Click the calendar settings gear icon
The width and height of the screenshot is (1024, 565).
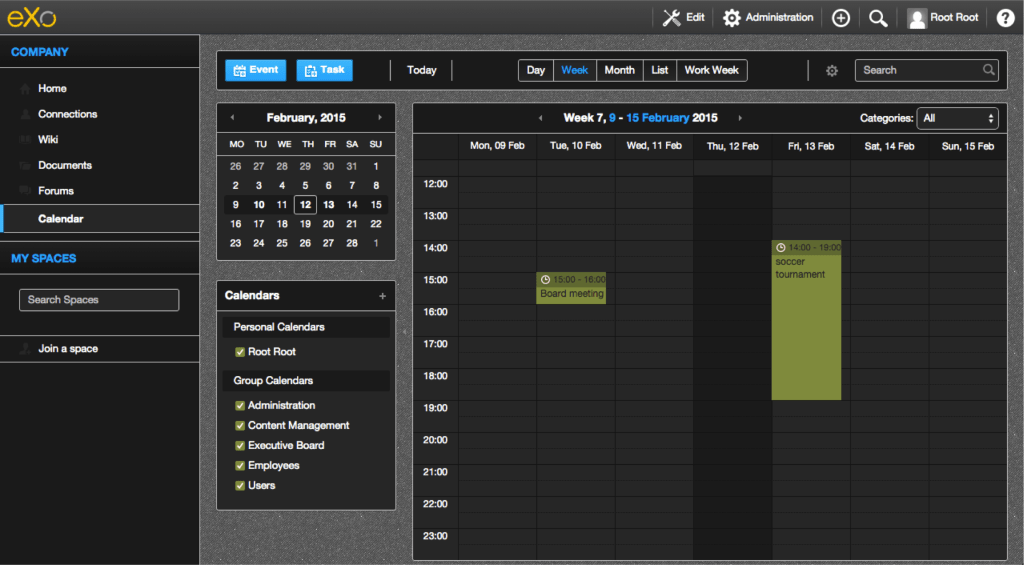[831, 70]
